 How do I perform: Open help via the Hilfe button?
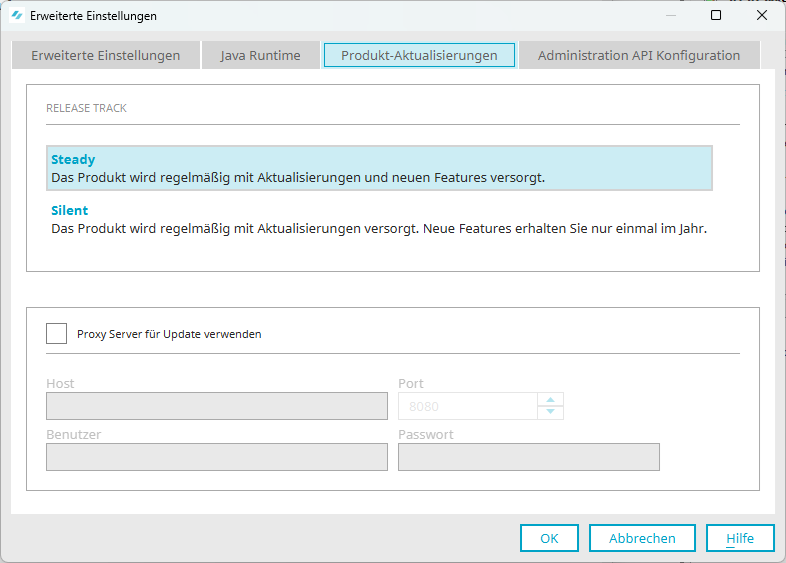click(740, 538)
